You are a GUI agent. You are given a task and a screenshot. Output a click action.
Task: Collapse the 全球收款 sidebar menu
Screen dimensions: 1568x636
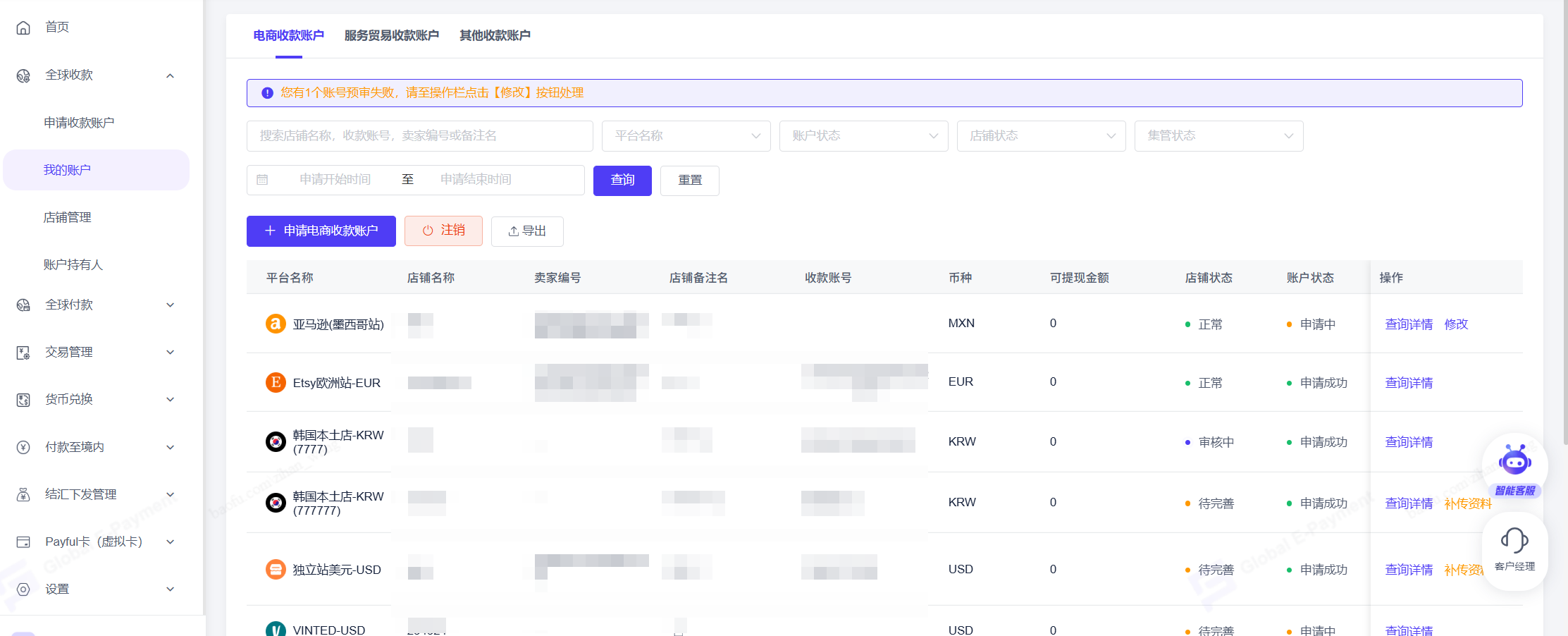(170, 75)
